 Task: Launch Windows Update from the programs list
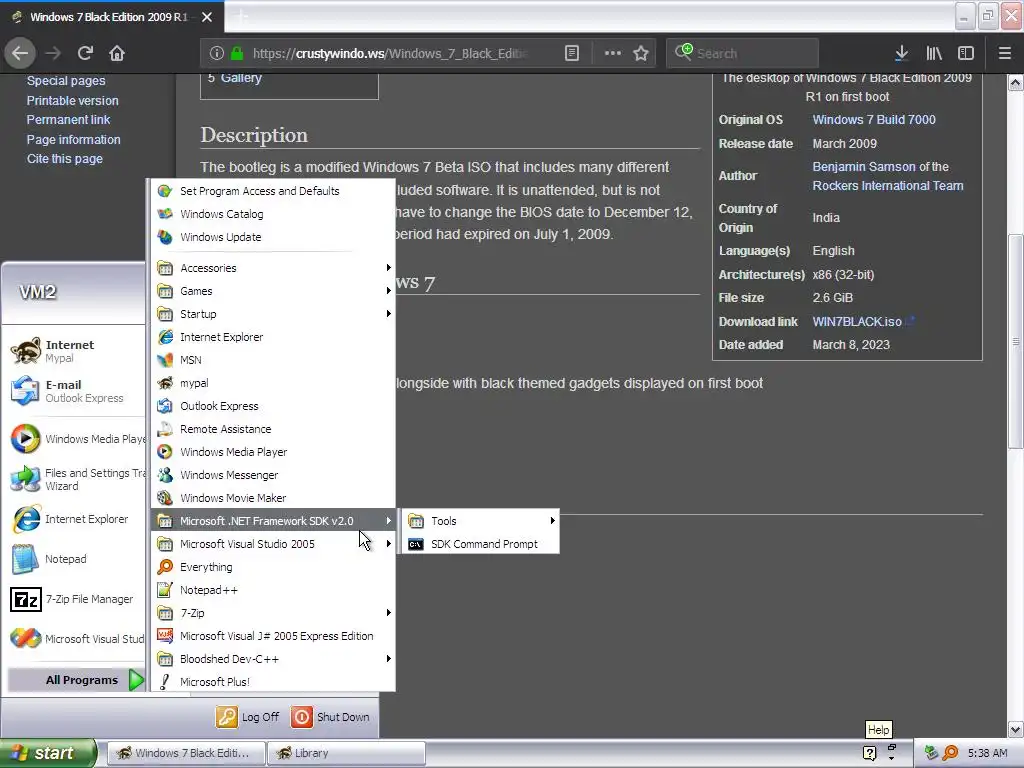(x=272, y=237)
